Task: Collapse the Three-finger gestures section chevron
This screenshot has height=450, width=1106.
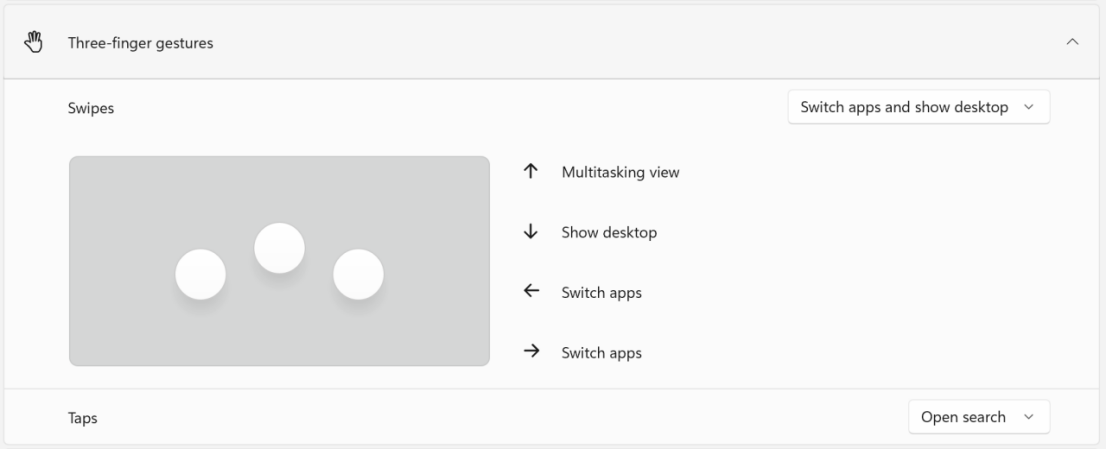Action: [x=1072, y=42]
